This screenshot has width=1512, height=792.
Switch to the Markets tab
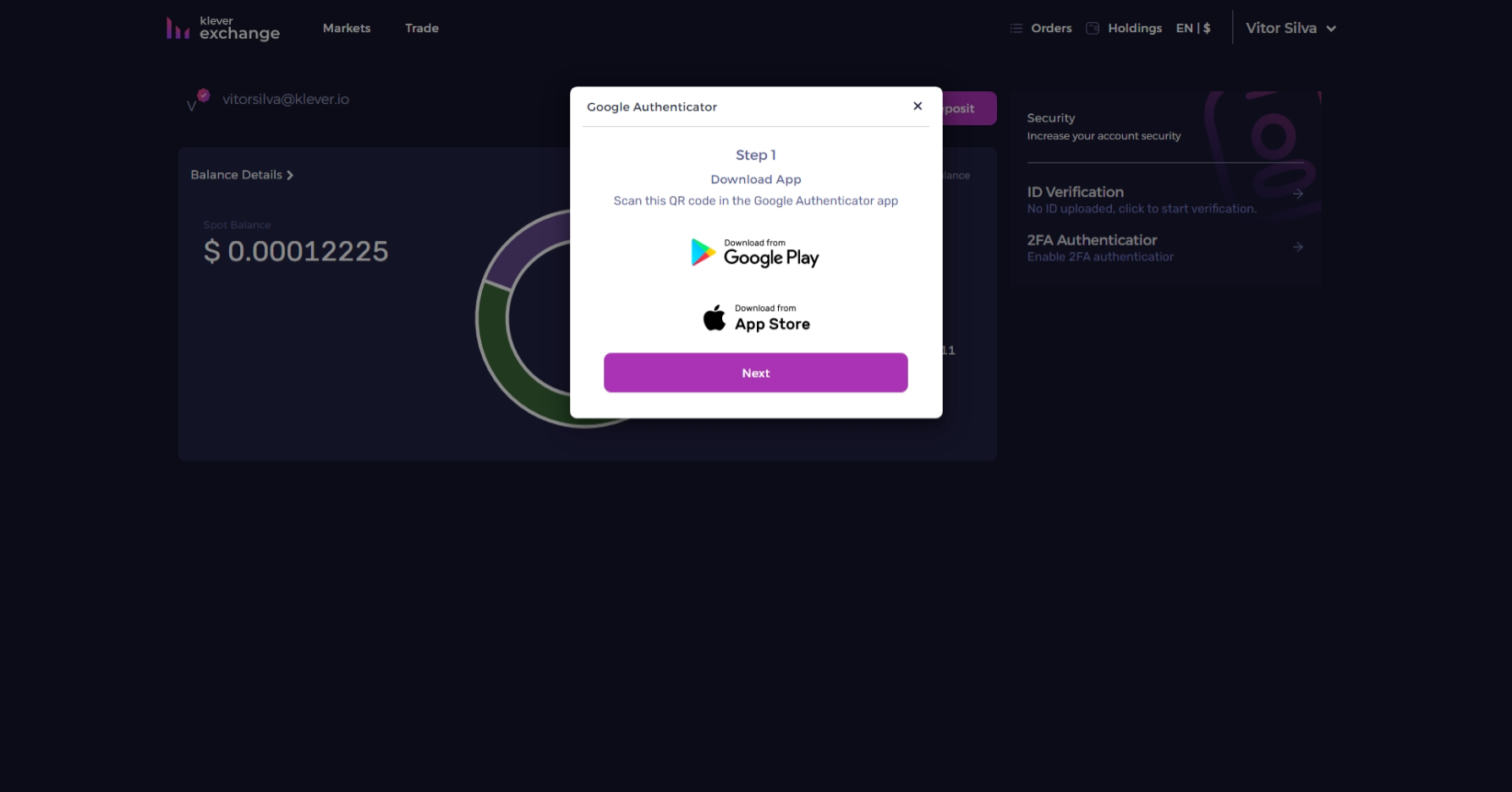coord(346,28)
